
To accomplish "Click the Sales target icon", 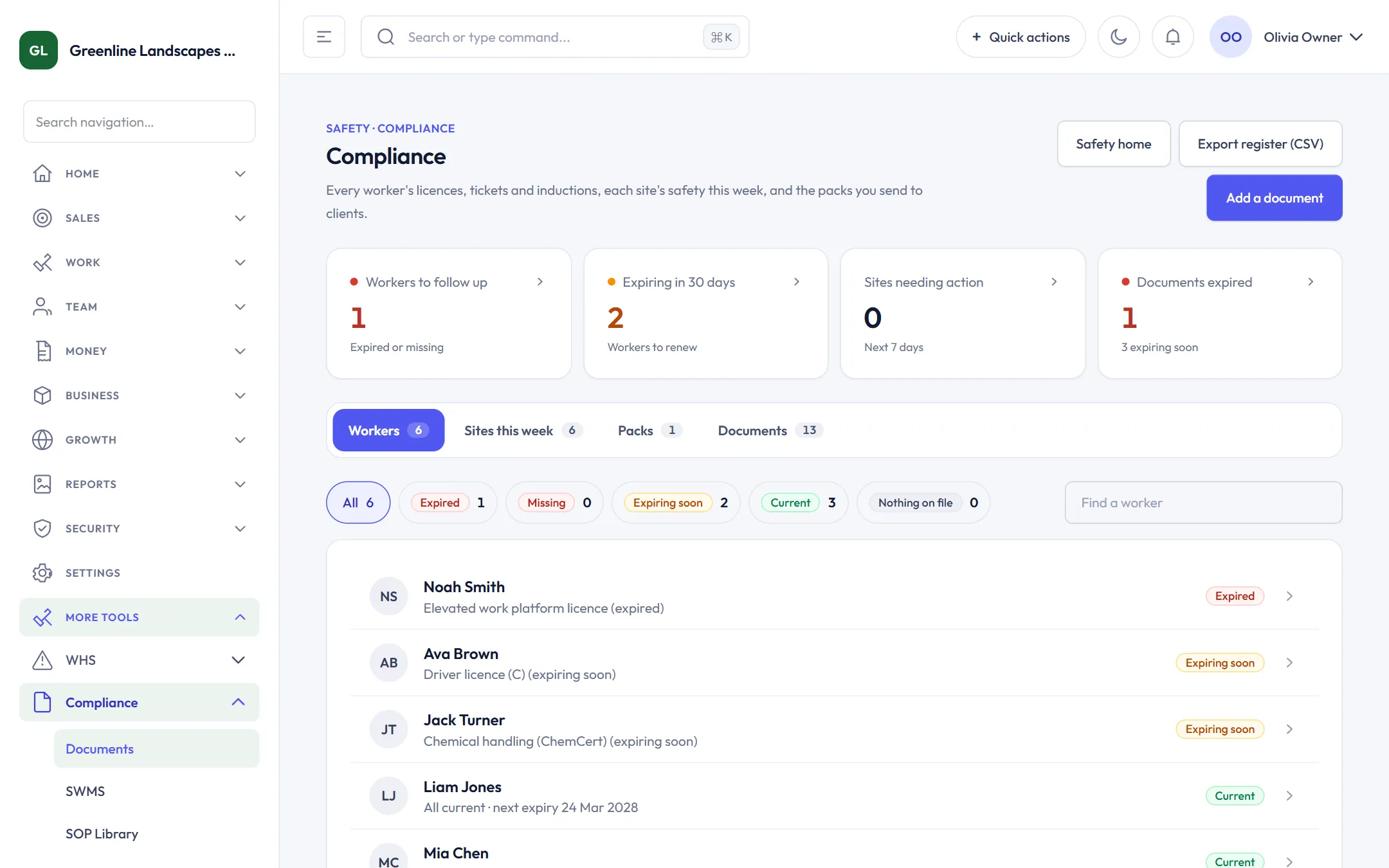I will (42, 218).
